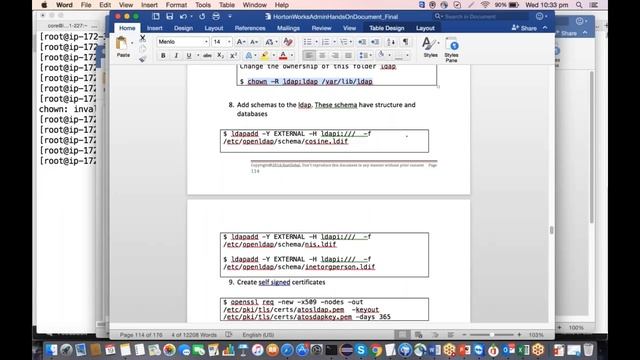Switch to the Insert ribbon tab

154,28
